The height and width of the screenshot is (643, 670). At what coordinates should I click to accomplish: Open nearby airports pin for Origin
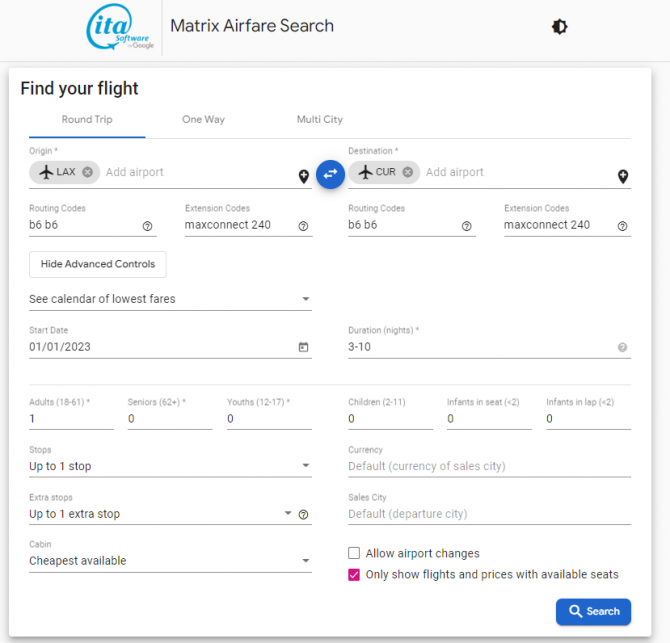pyautogui.click(x=303, y=176)
